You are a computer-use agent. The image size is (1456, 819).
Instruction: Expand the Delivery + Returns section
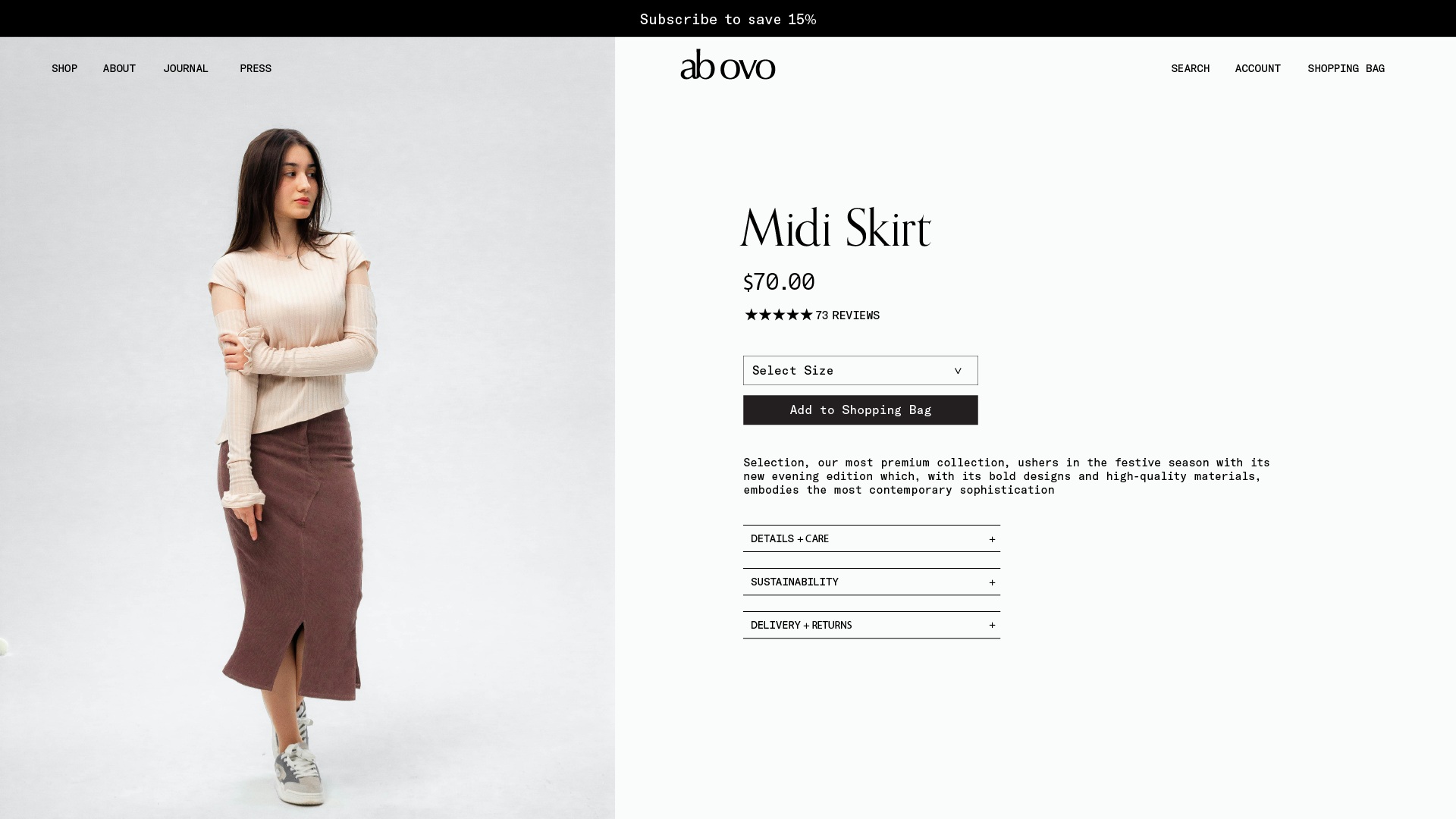871,625
